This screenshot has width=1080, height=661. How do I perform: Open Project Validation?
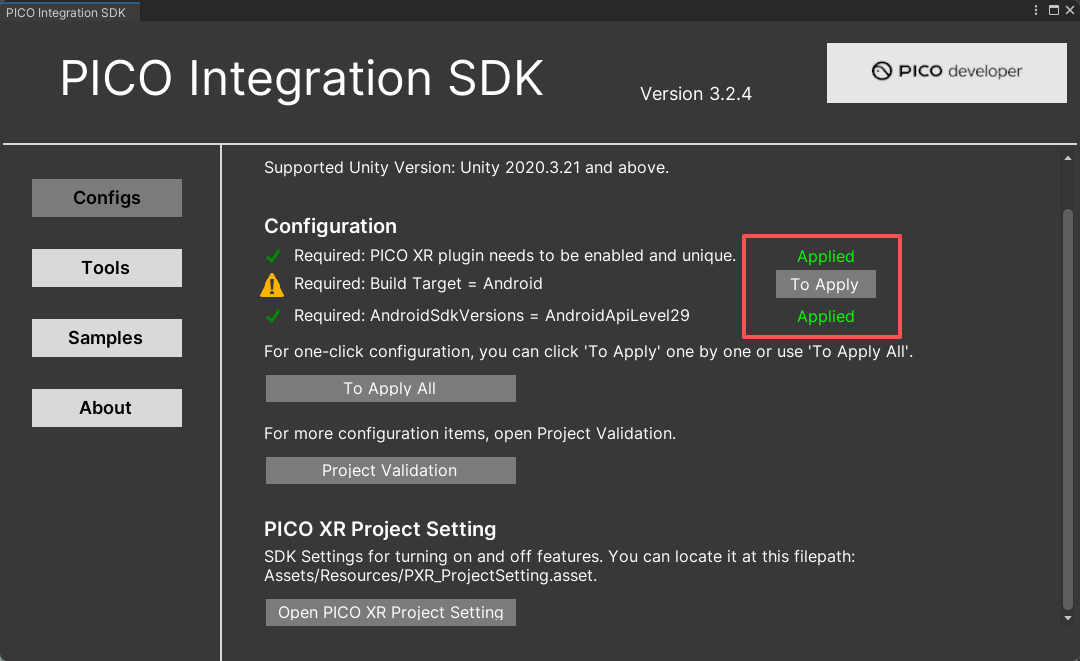[390, 470]
